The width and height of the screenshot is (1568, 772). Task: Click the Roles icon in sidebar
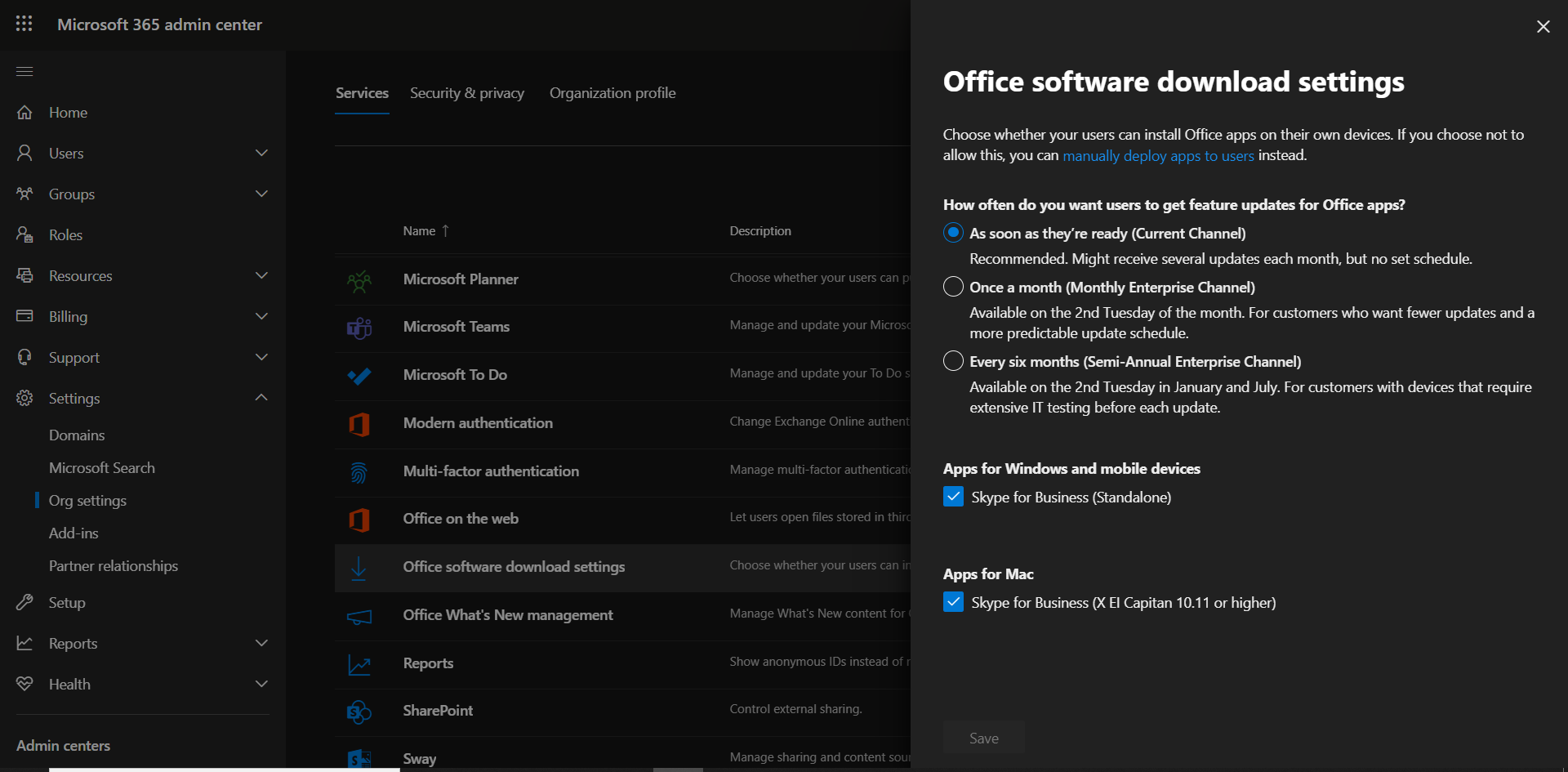[x=24, y=234]
